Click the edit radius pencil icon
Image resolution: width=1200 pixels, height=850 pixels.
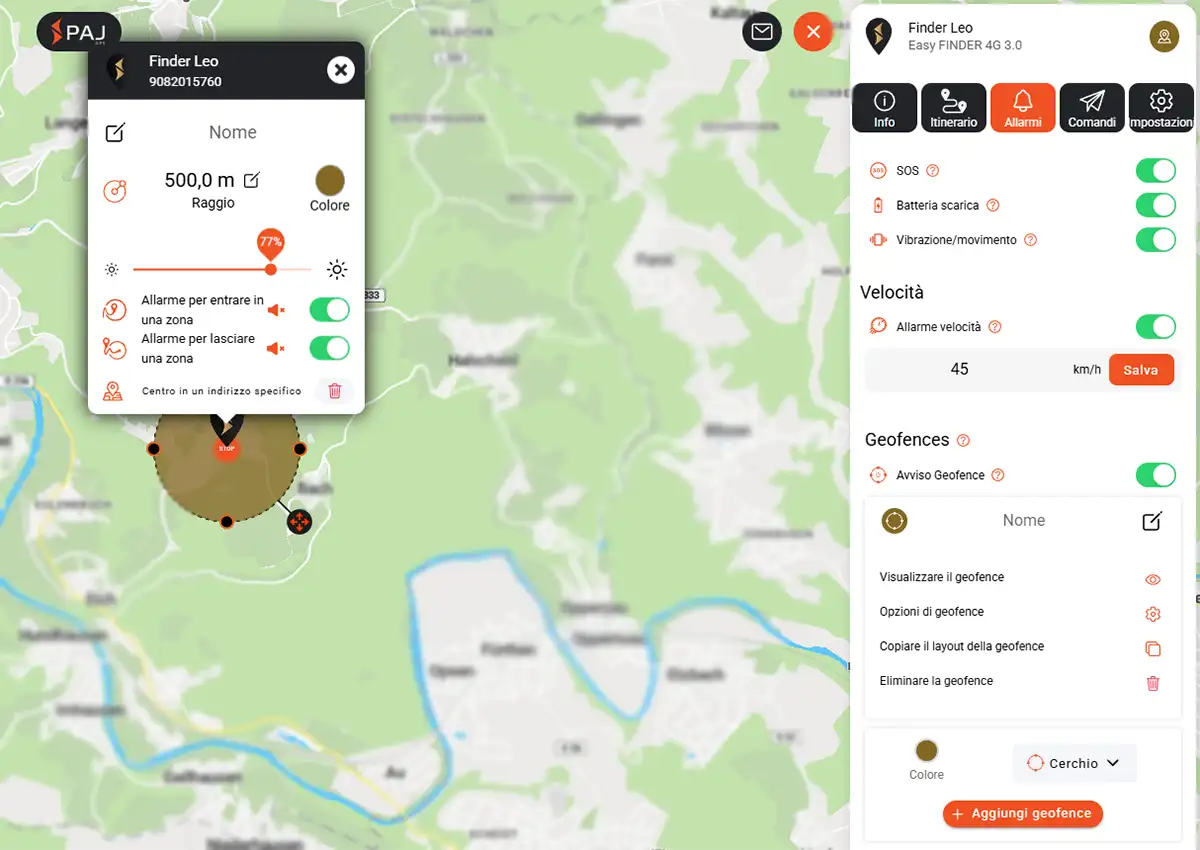coord(252,180)
